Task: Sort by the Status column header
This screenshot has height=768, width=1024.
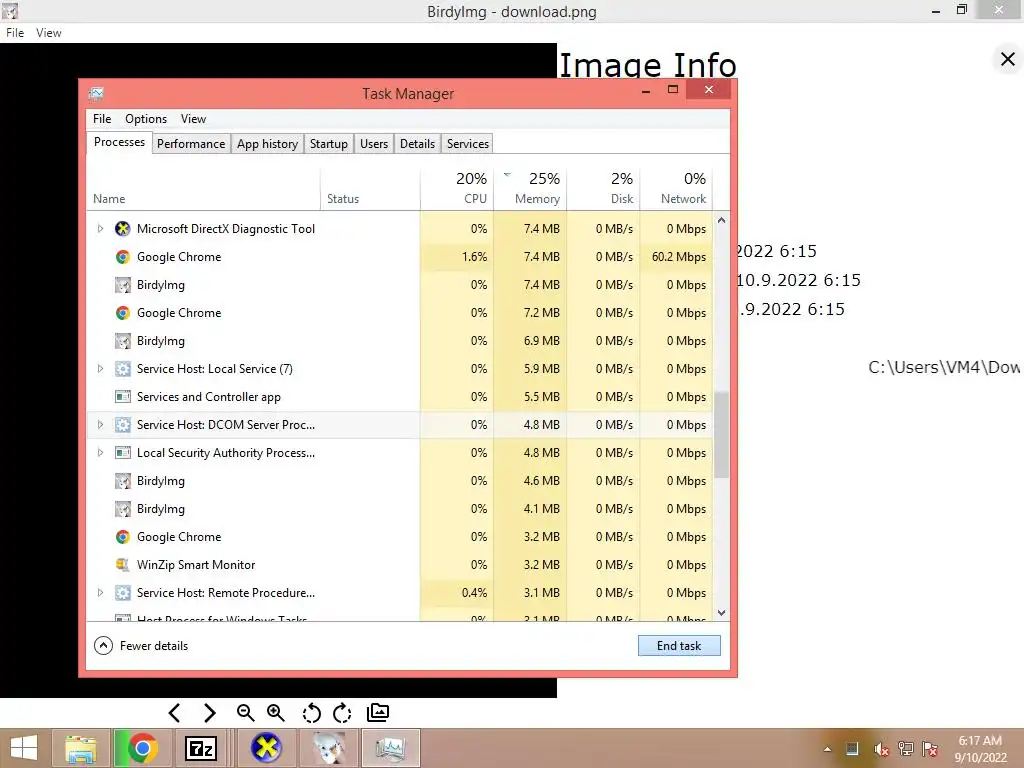Action: [x=370, y=188]
